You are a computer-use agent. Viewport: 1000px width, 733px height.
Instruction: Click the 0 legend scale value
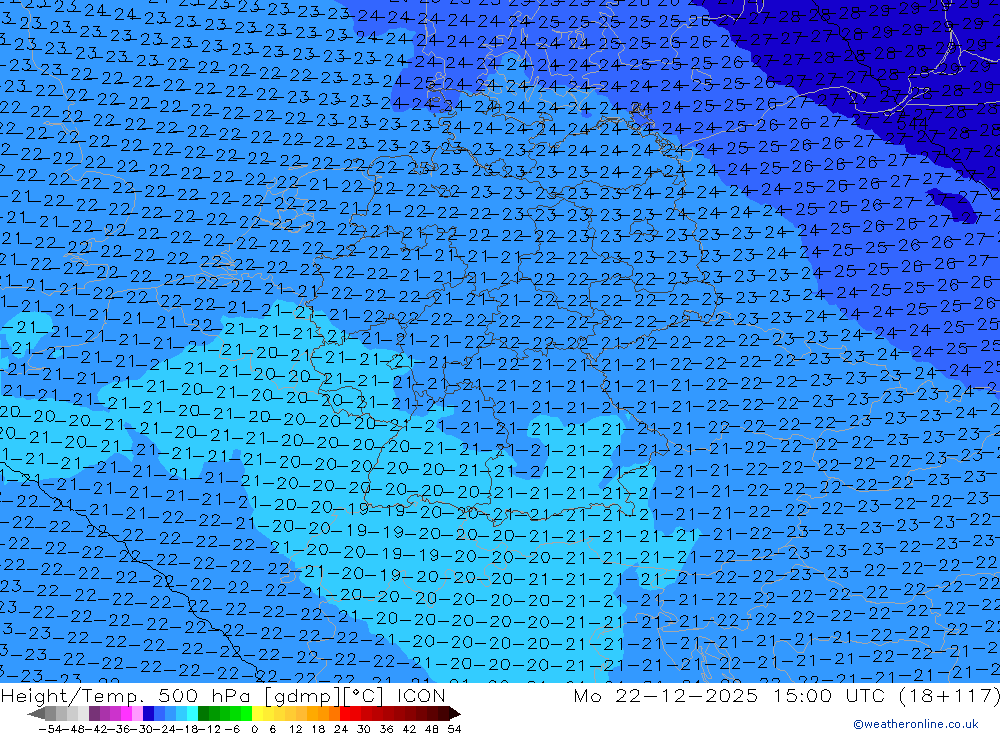tap(254, 729)
